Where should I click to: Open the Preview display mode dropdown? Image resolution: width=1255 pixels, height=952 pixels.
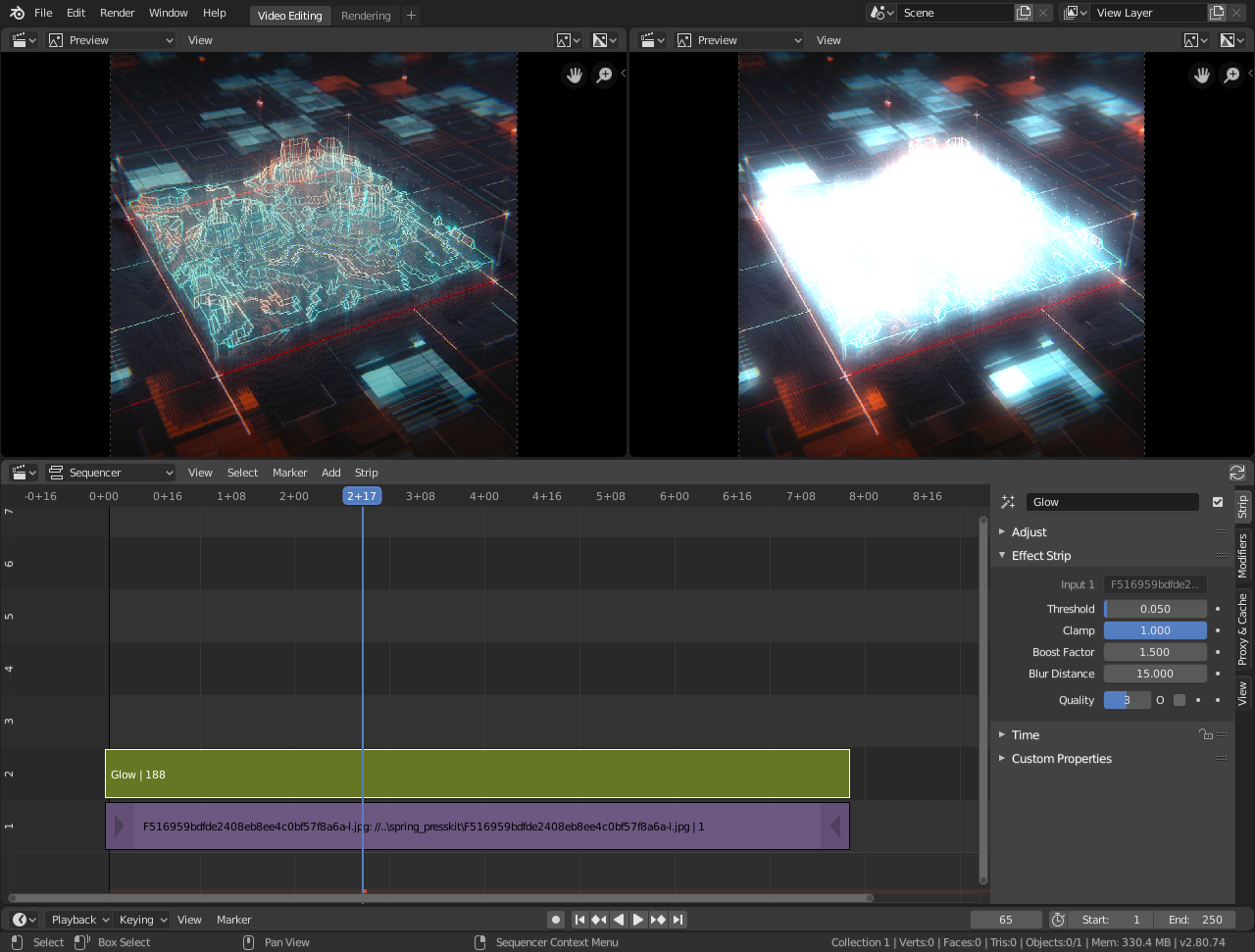[x=111, y=39]
